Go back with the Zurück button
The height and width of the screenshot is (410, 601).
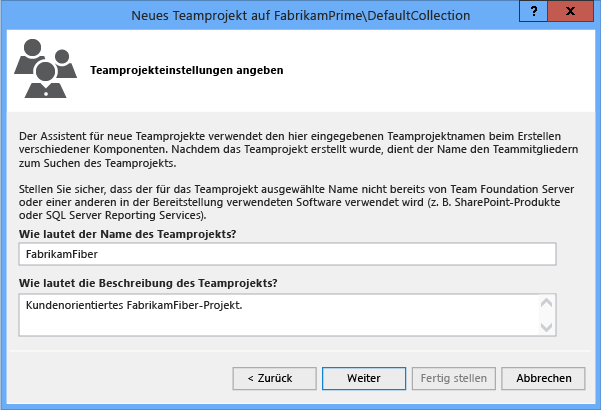pos(274,379)
